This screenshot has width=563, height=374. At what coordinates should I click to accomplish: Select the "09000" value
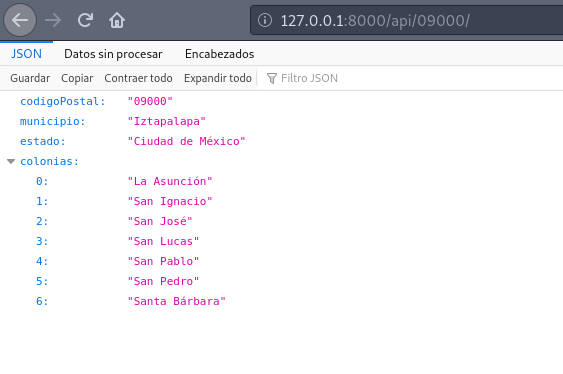tap(150, 102)
